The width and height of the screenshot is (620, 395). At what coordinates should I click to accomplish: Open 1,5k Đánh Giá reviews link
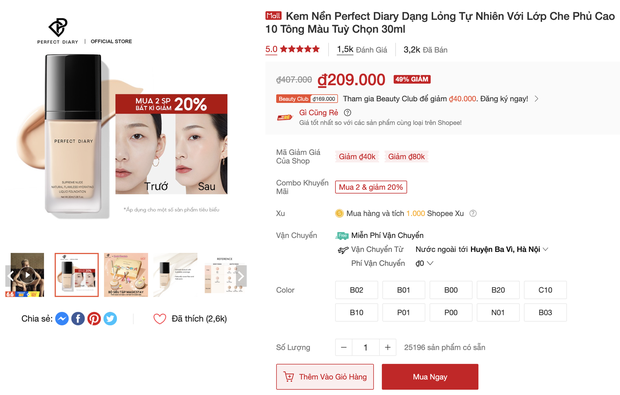pos(362,50)
